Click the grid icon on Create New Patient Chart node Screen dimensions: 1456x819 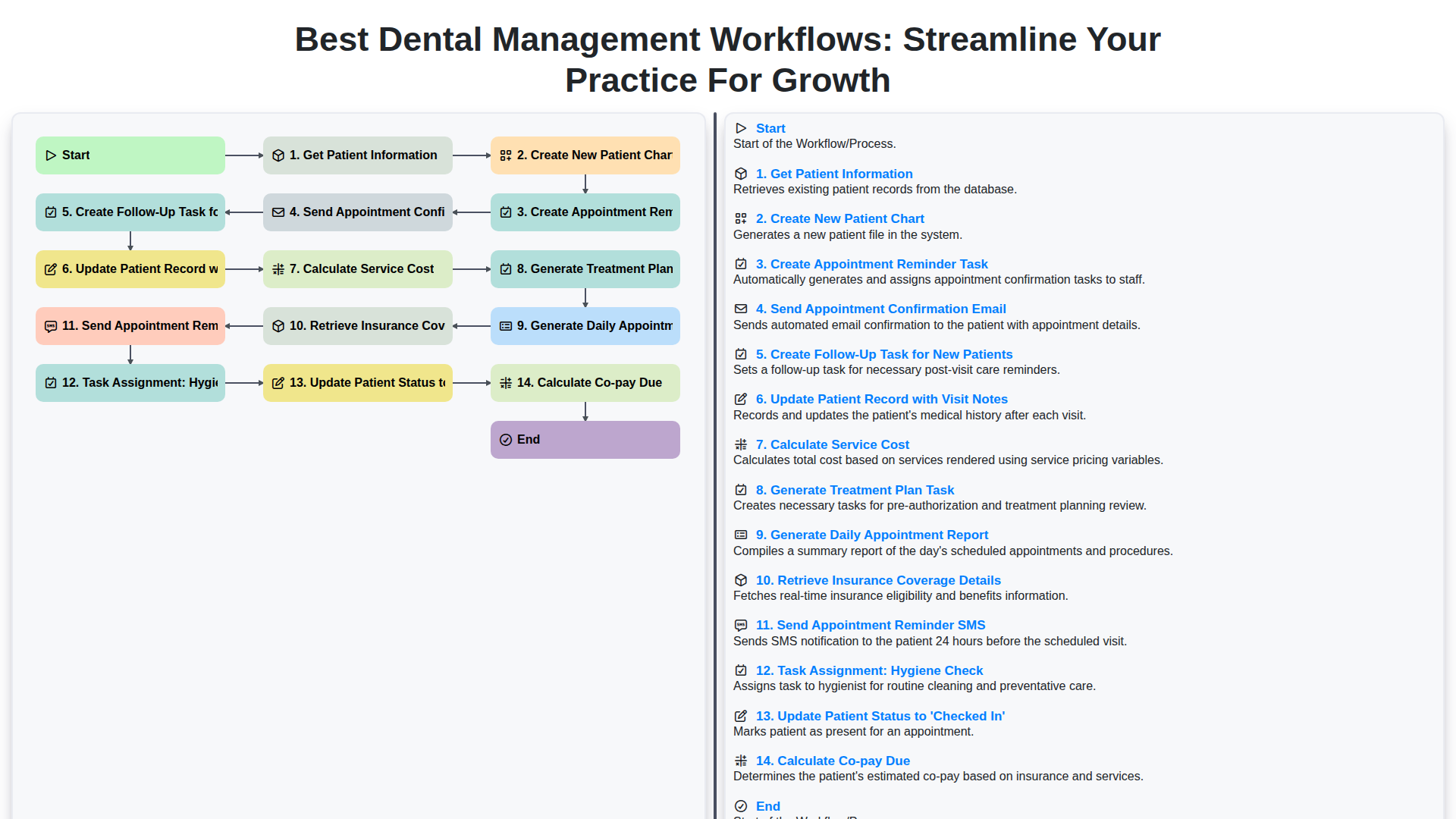pyautogui.click(x=506, y=155)
